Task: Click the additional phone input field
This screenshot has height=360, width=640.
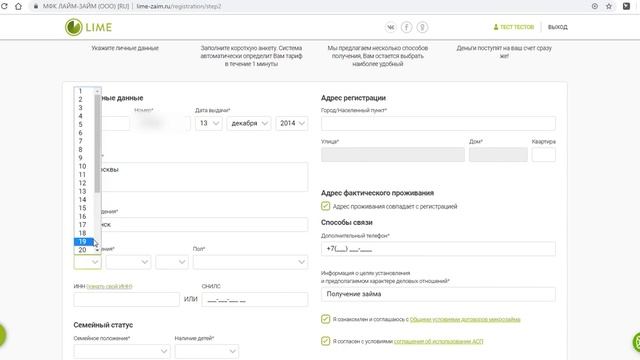Action: (438, 249)
